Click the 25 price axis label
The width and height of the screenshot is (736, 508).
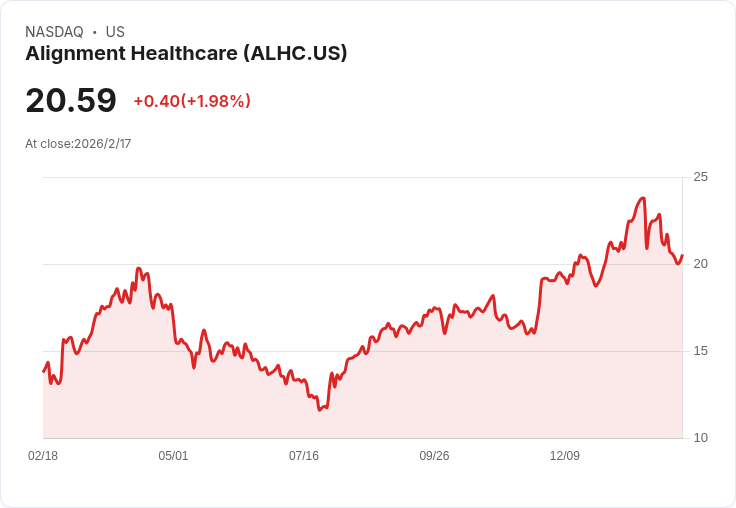[x=700, y=177]
